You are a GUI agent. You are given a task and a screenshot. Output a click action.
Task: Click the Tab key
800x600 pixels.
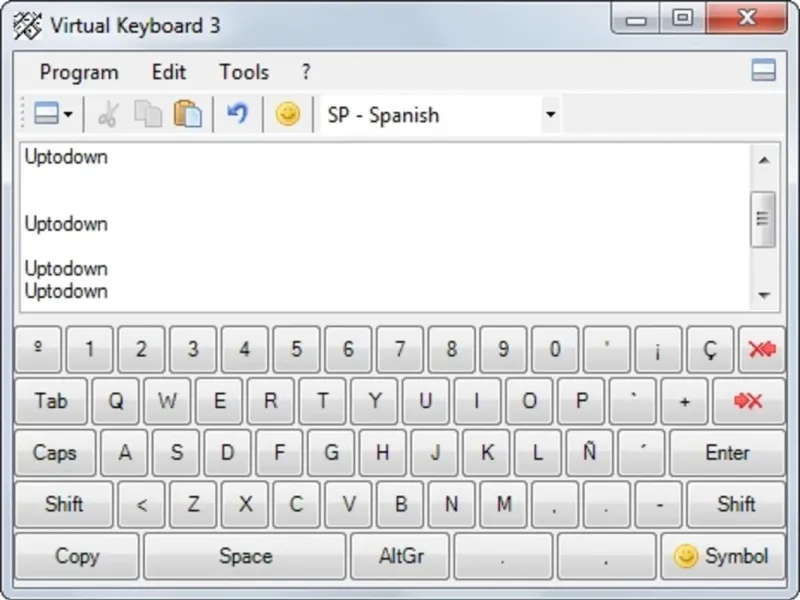51,401
